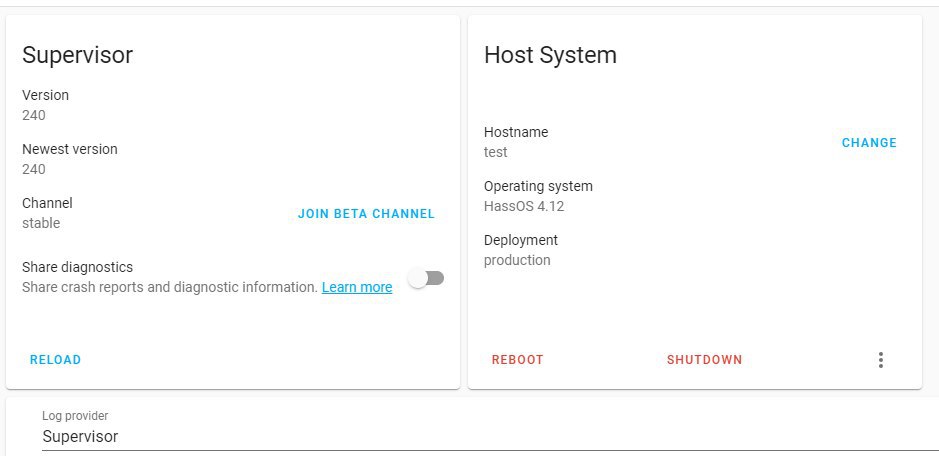Select the Host System card title
939x456 pixels.
550,55
